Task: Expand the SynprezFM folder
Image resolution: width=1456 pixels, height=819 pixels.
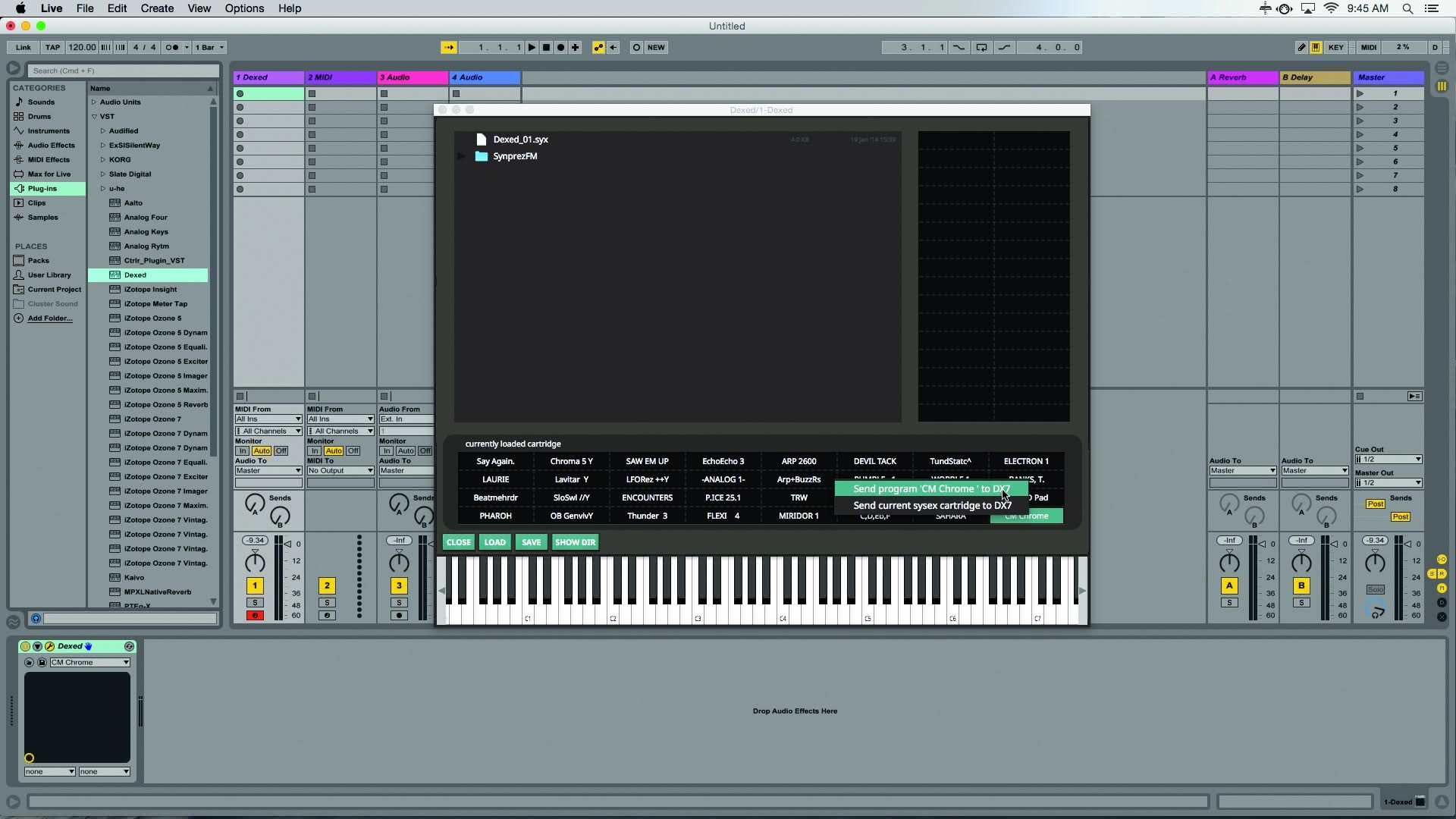Action: (x=461, y=156)
